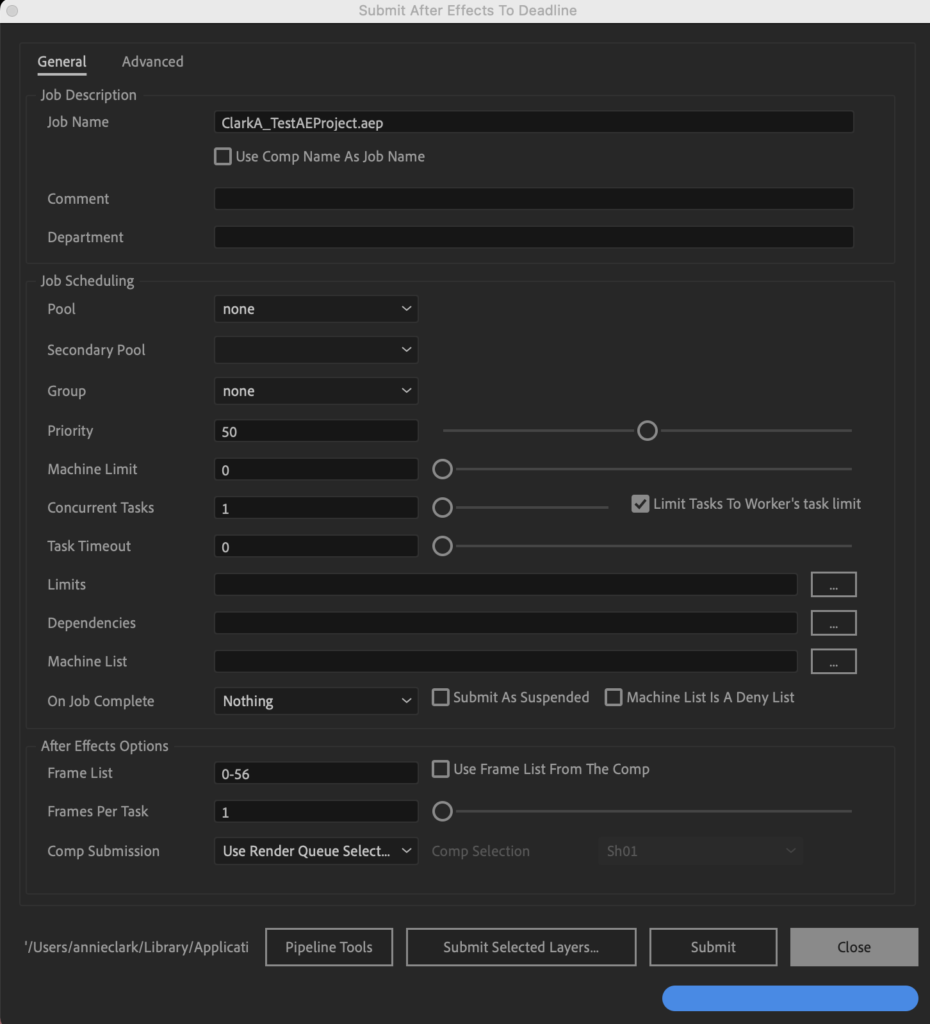
Task: Enable Submit As Suspended checkbox
Action: [441, 697]
